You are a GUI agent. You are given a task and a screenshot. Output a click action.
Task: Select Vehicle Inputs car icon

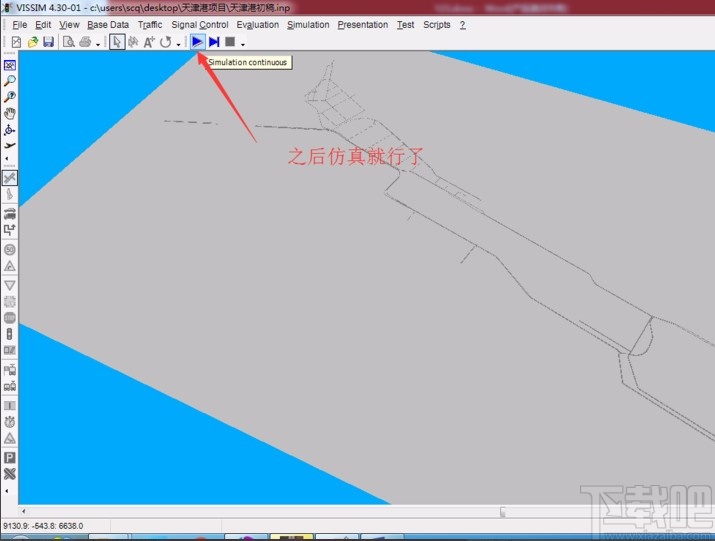point(10,213)
